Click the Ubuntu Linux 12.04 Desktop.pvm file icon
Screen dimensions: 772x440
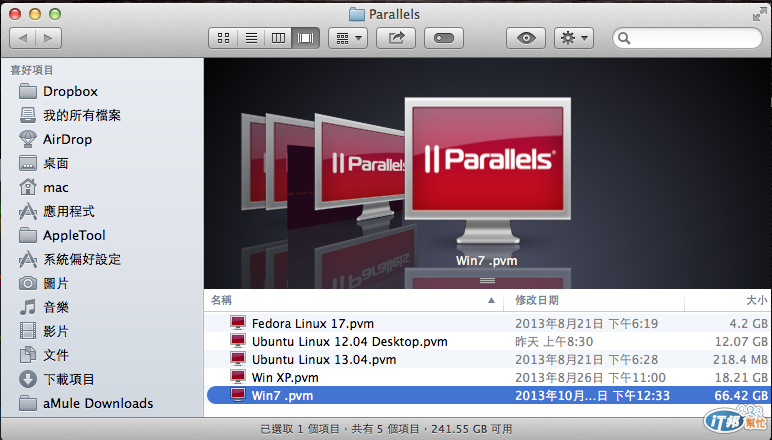[238, 342]
